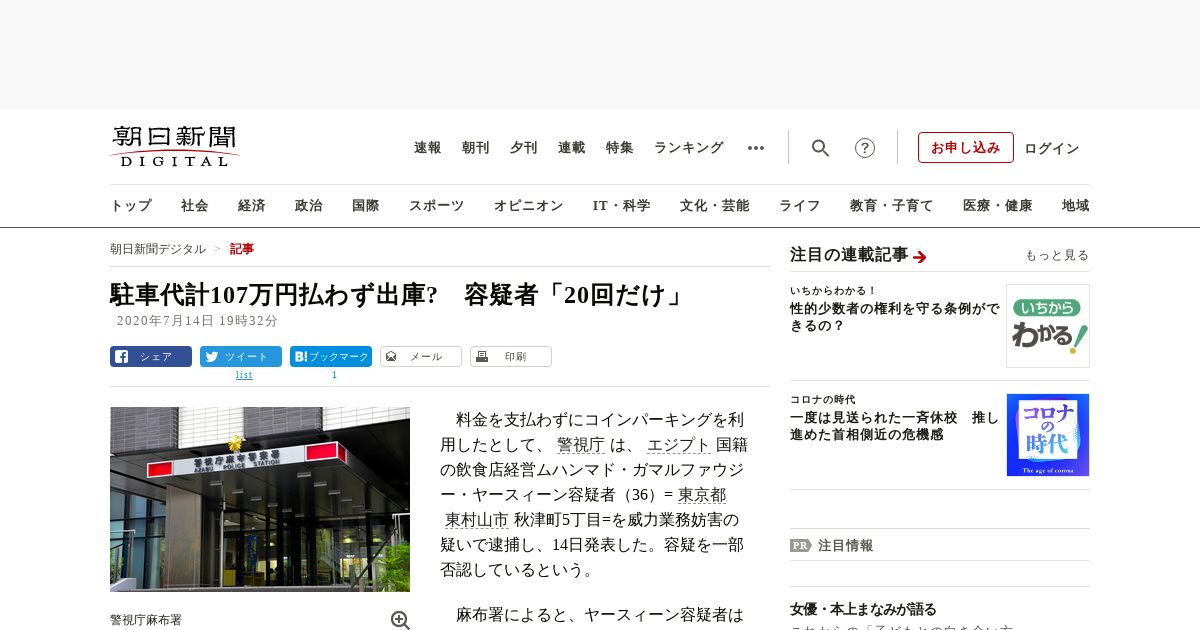Open the いちからわかる! thumbnail
1200x630 pixels.
tap(1048, 326)
